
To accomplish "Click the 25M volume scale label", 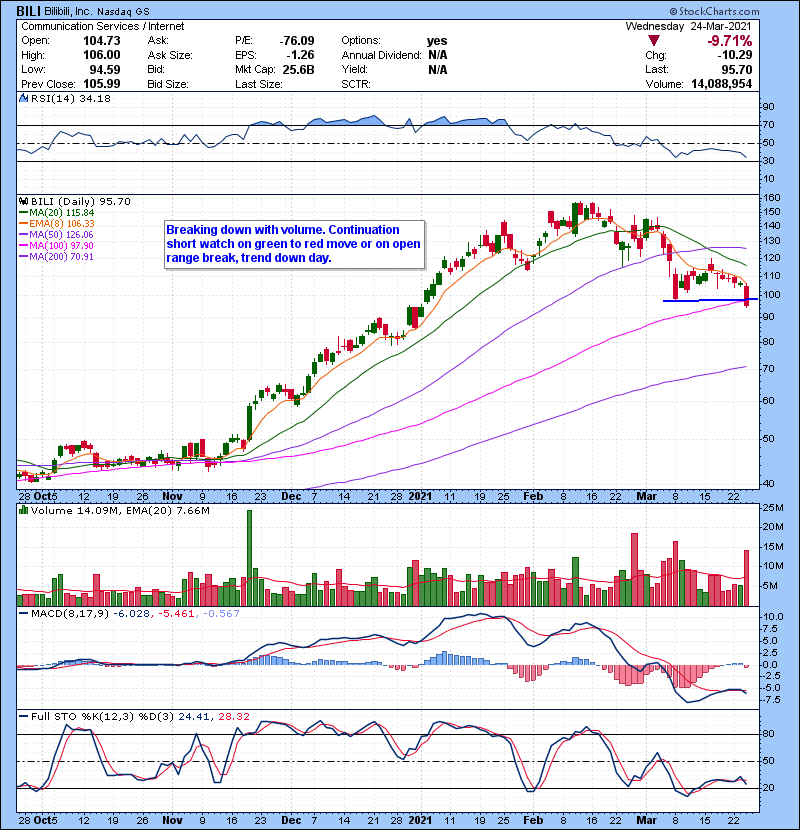I will pos(773,508).
